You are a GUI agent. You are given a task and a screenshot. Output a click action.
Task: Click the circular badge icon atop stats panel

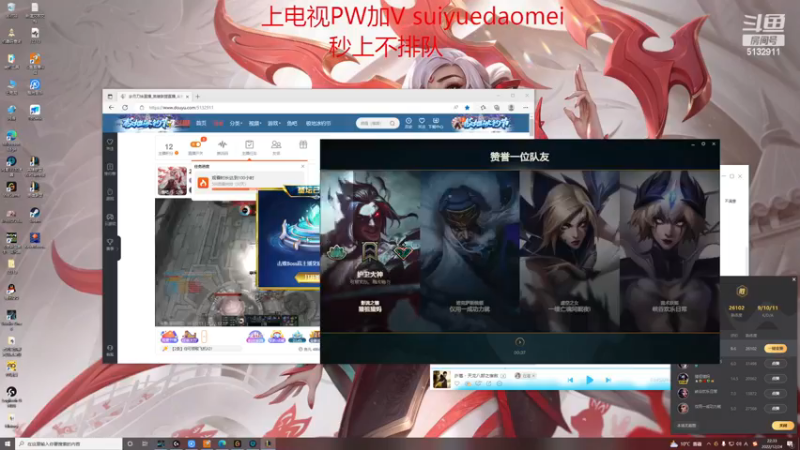click(742, 291)
